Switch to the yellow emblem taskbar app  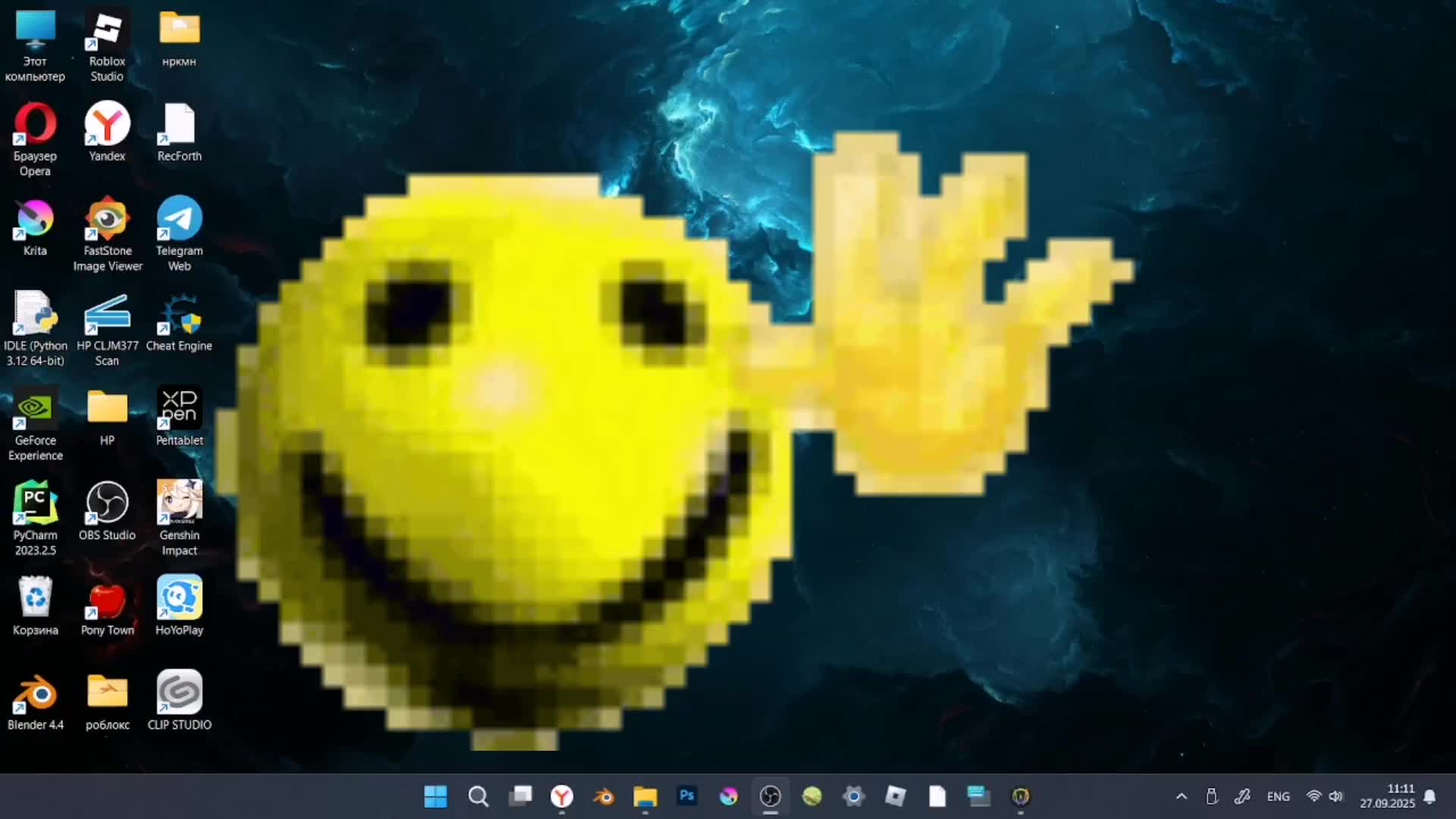point(1021,796)
